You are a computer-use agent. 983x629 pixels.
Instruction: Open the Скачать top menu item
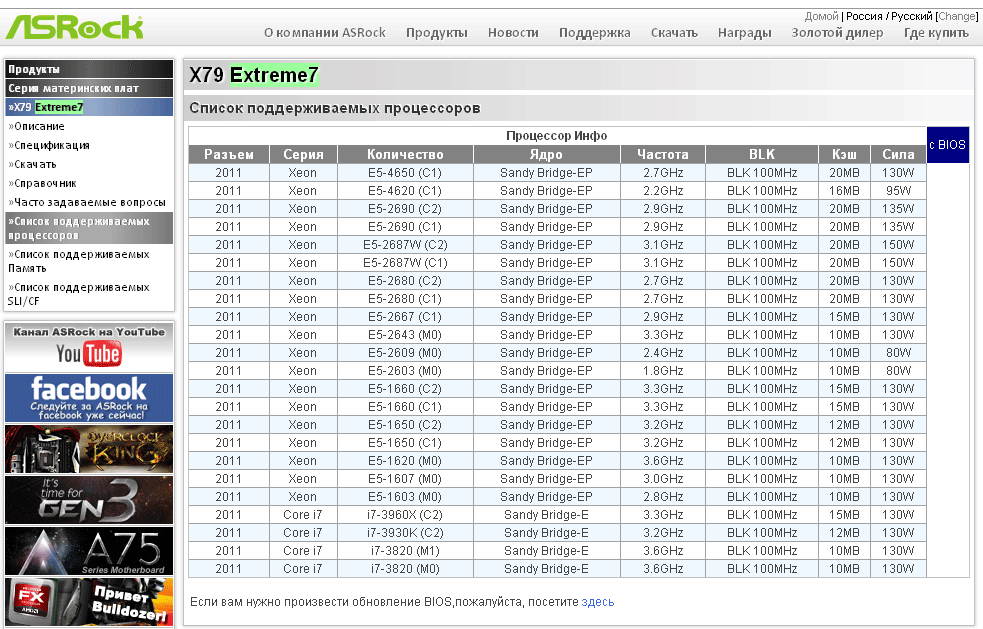(674, 33)
